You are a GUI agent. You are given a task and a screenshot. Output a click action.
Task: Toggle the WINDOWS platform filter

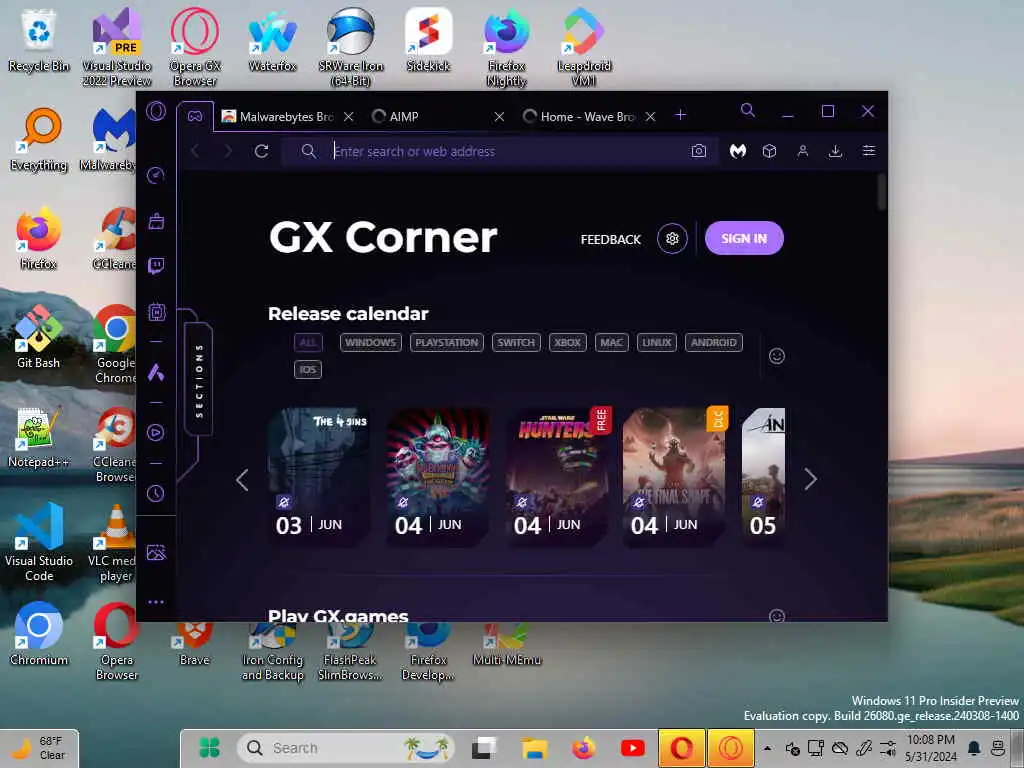click(x=370, y=342)
